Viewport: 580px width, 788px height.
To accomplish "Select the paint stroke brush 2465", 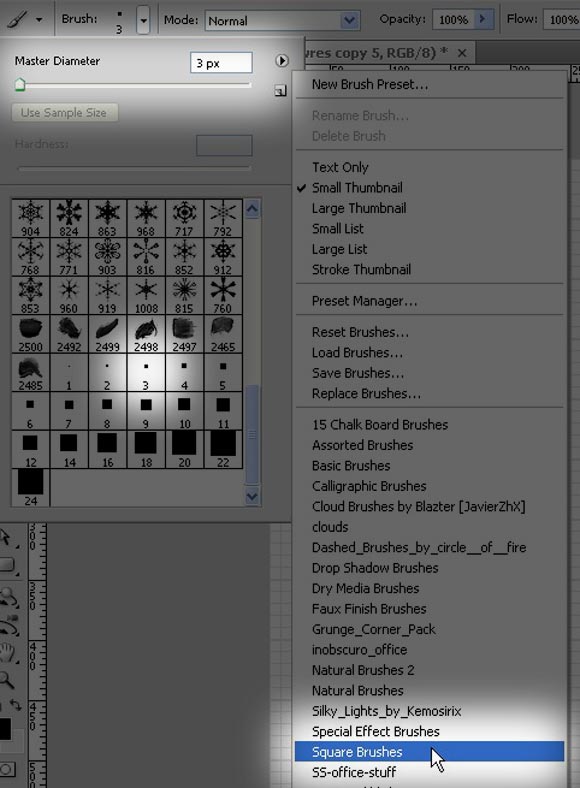I will pyautogui.click(x=223, y=334).
